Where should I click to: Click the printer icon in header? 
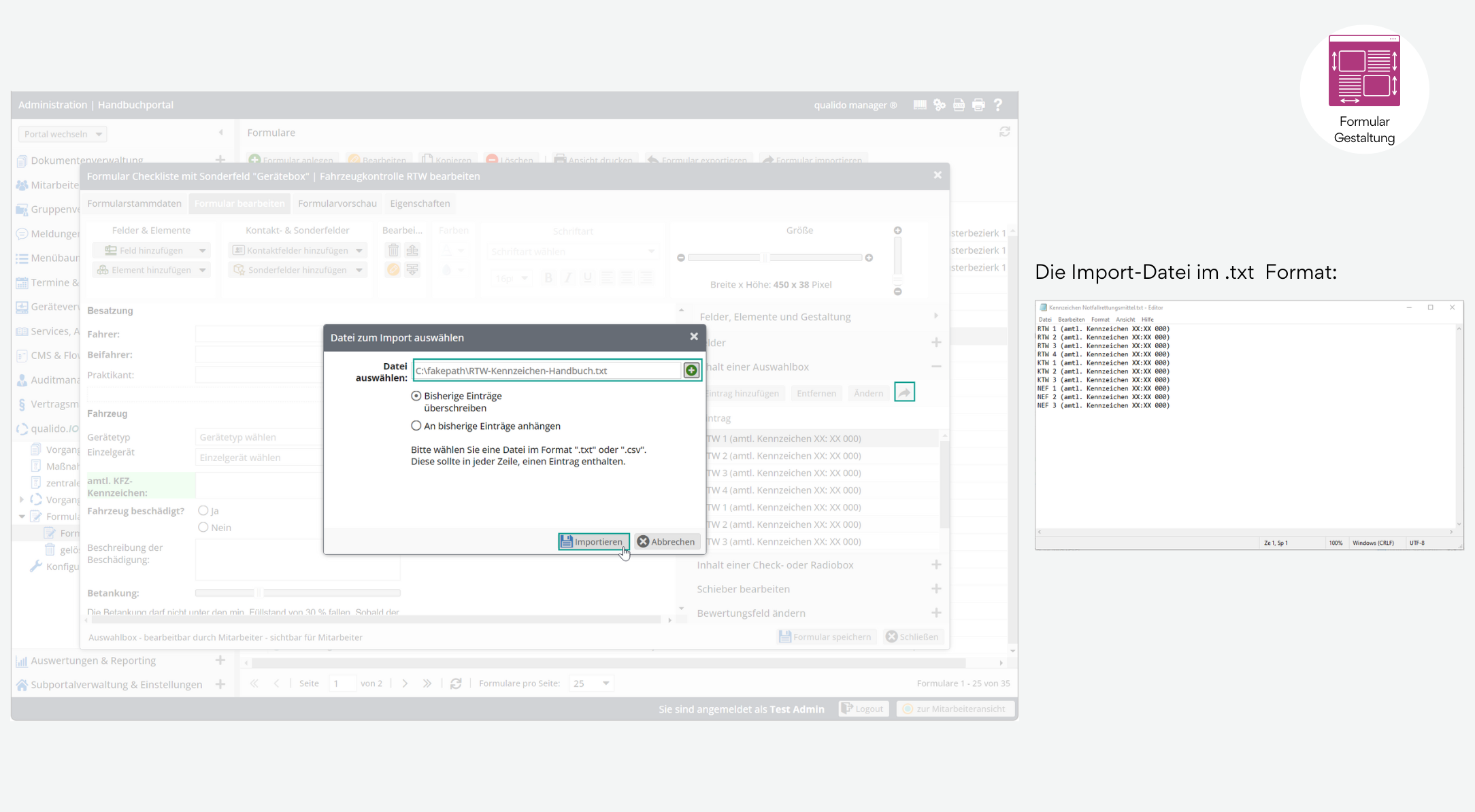point(978,105)
